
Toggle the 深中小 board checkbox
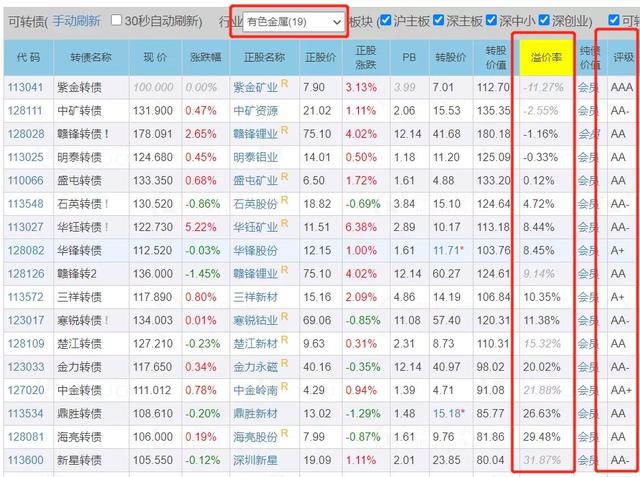498,20
